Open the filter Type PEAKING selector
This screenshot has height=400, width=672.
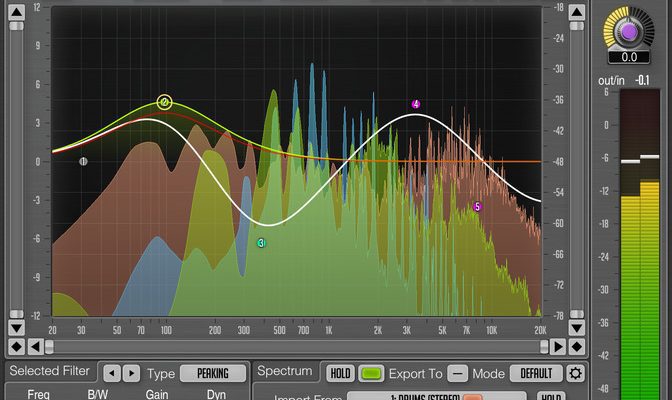(x=213, y=373)
